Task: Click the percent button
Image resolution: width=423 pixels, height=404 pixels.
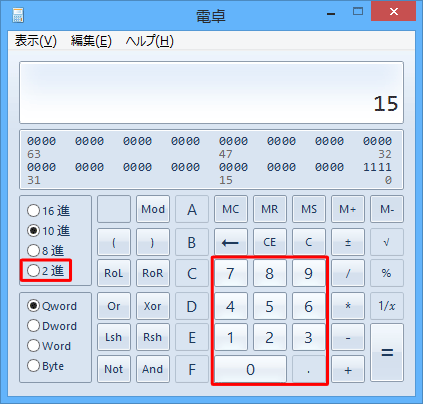Action: tap(387, 273)
